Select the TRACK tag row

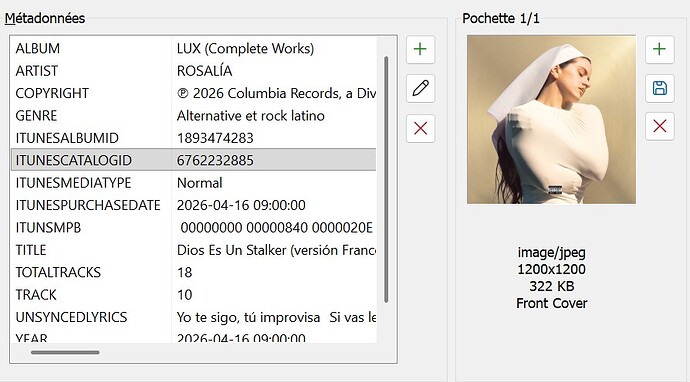click(x=194, y=295)
